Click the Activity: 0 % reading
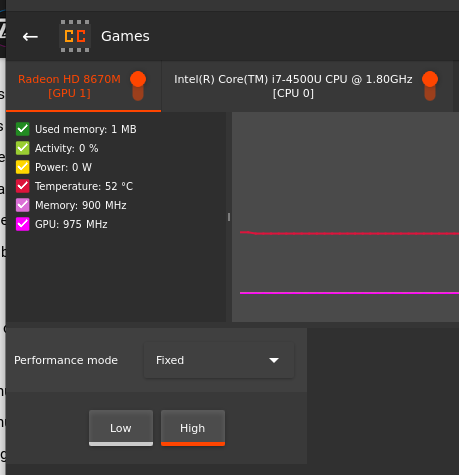The image size is (459, 475). [67, 148]
